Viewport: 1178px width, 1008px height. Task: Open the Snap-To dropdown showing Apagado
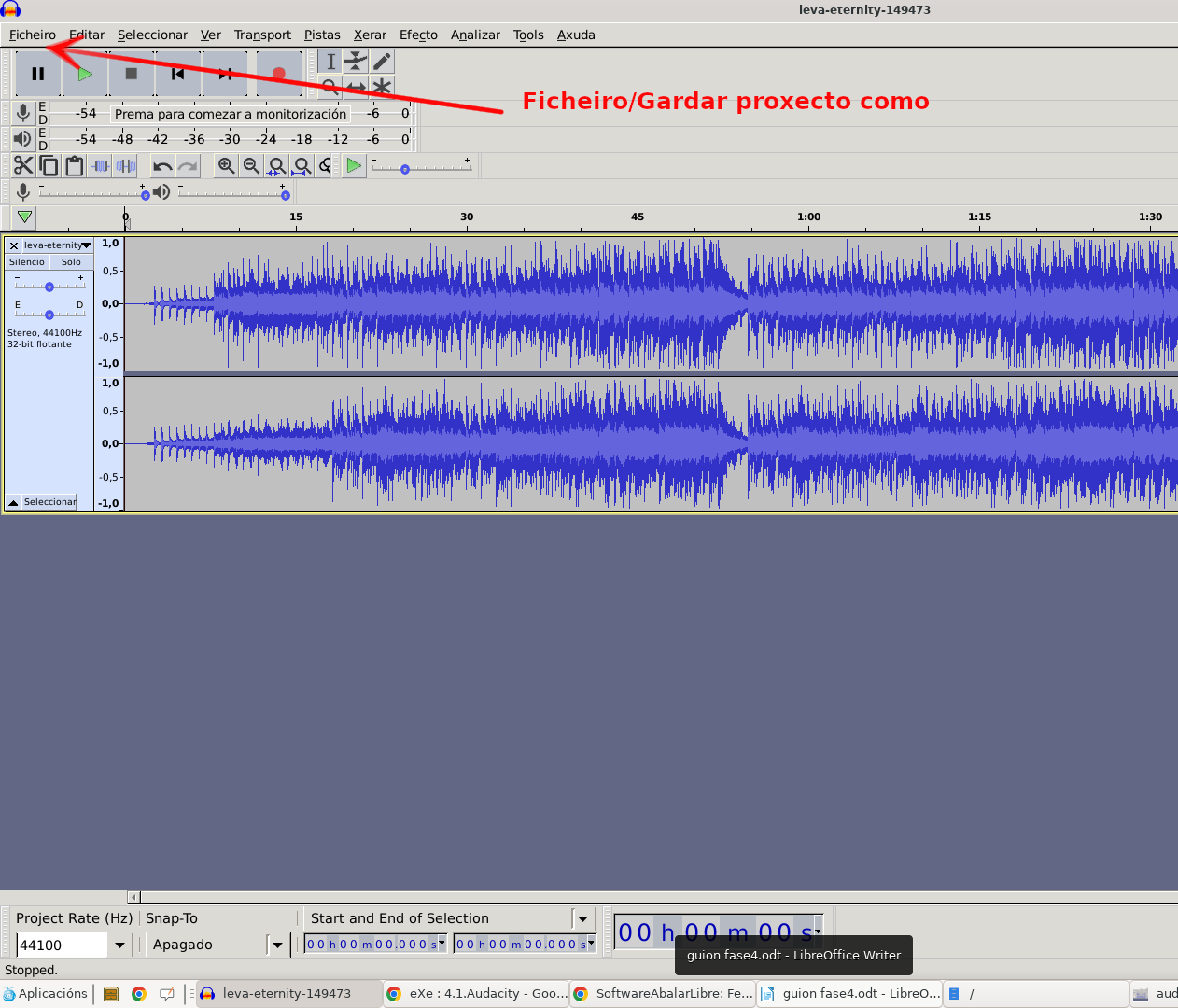pyautogui.click(x=277, y=945)
